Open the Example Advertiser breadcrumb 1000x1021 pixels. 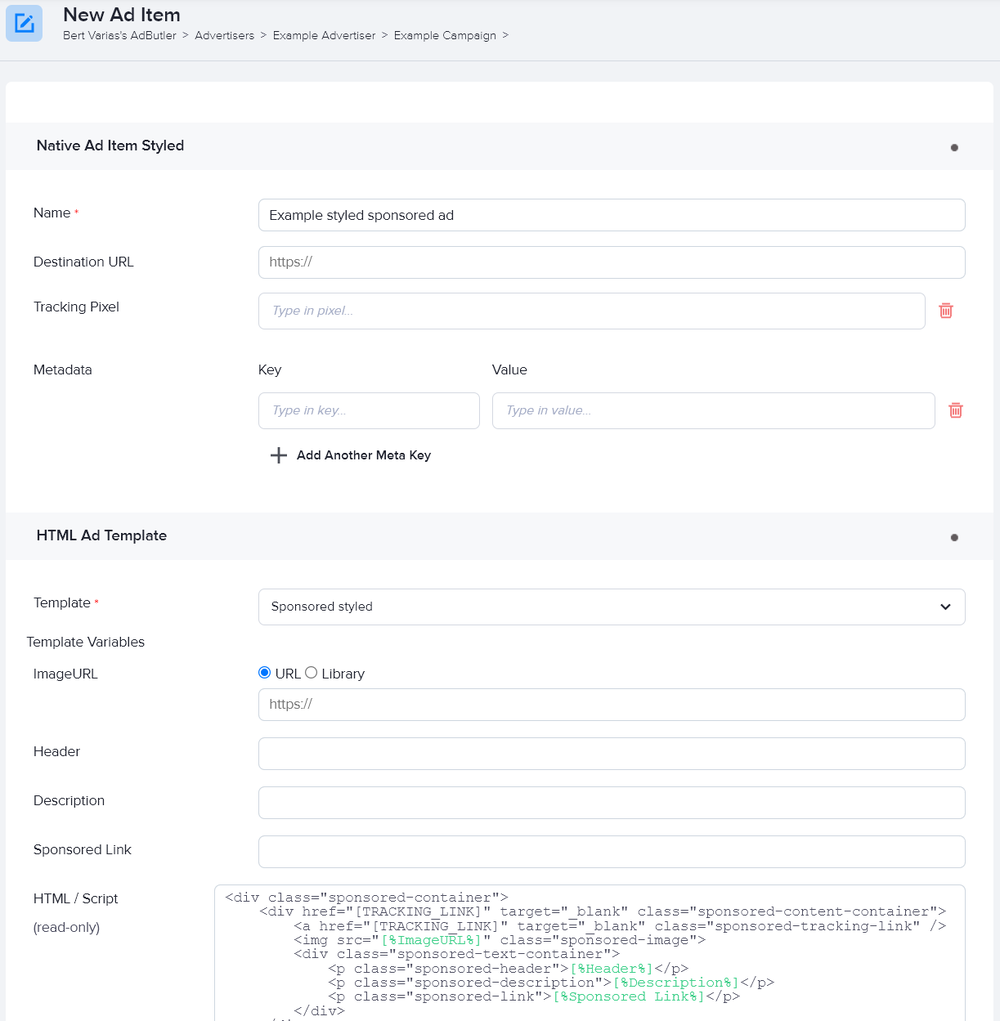click(x=324, y=36)
